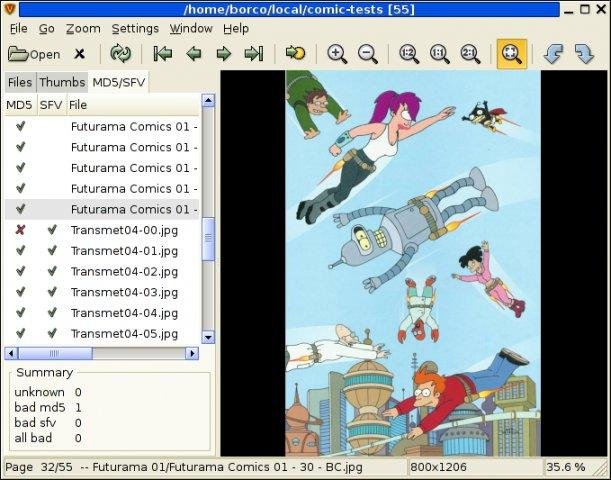Zoom in with the plus magnifier
The width and height of the screenshot is (611, 480).
pos(337,54)
